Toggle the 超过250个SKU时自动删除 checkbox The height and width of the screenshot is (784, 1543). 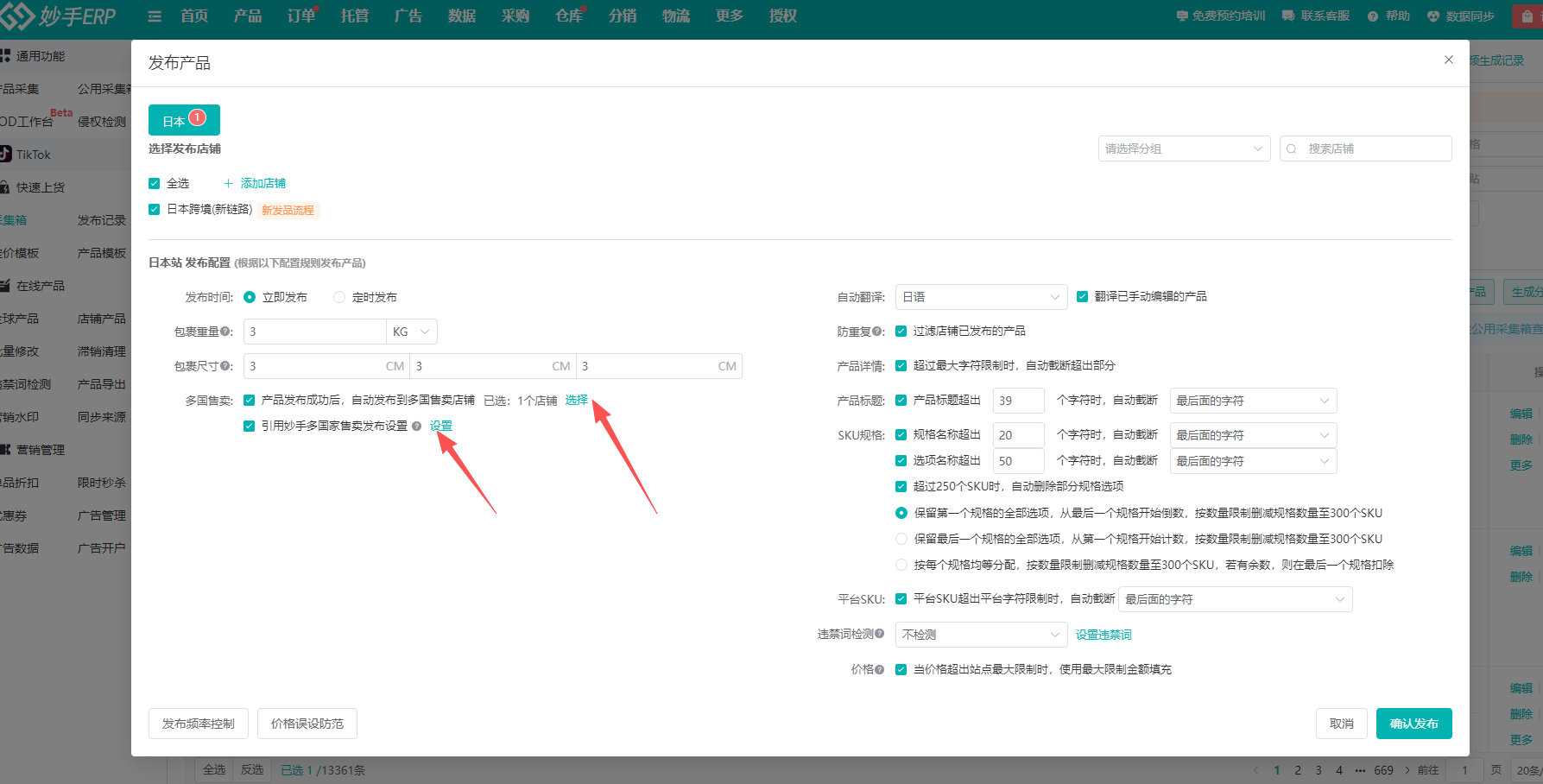tap(901, 487)
